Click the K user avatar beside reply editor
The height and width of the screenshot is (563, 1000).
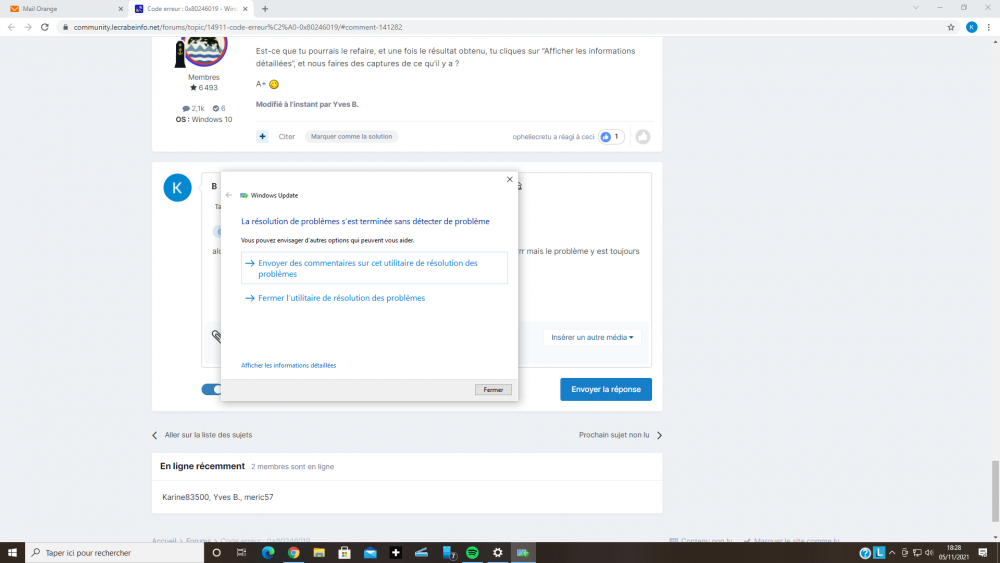[x=177, y=187]
